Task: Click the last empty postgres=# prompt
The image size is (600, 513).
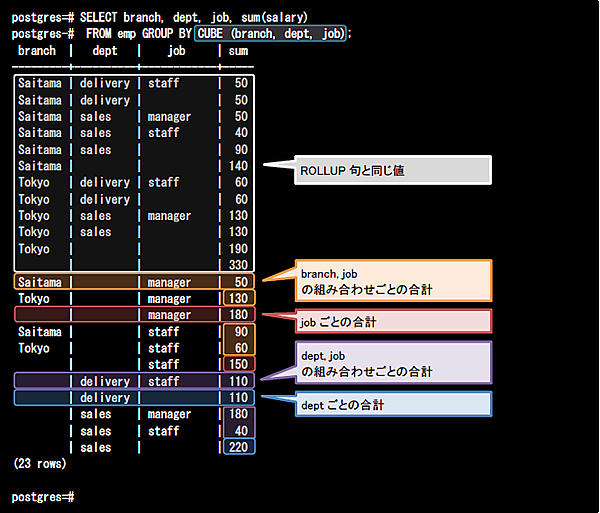Action: point(43,497)
